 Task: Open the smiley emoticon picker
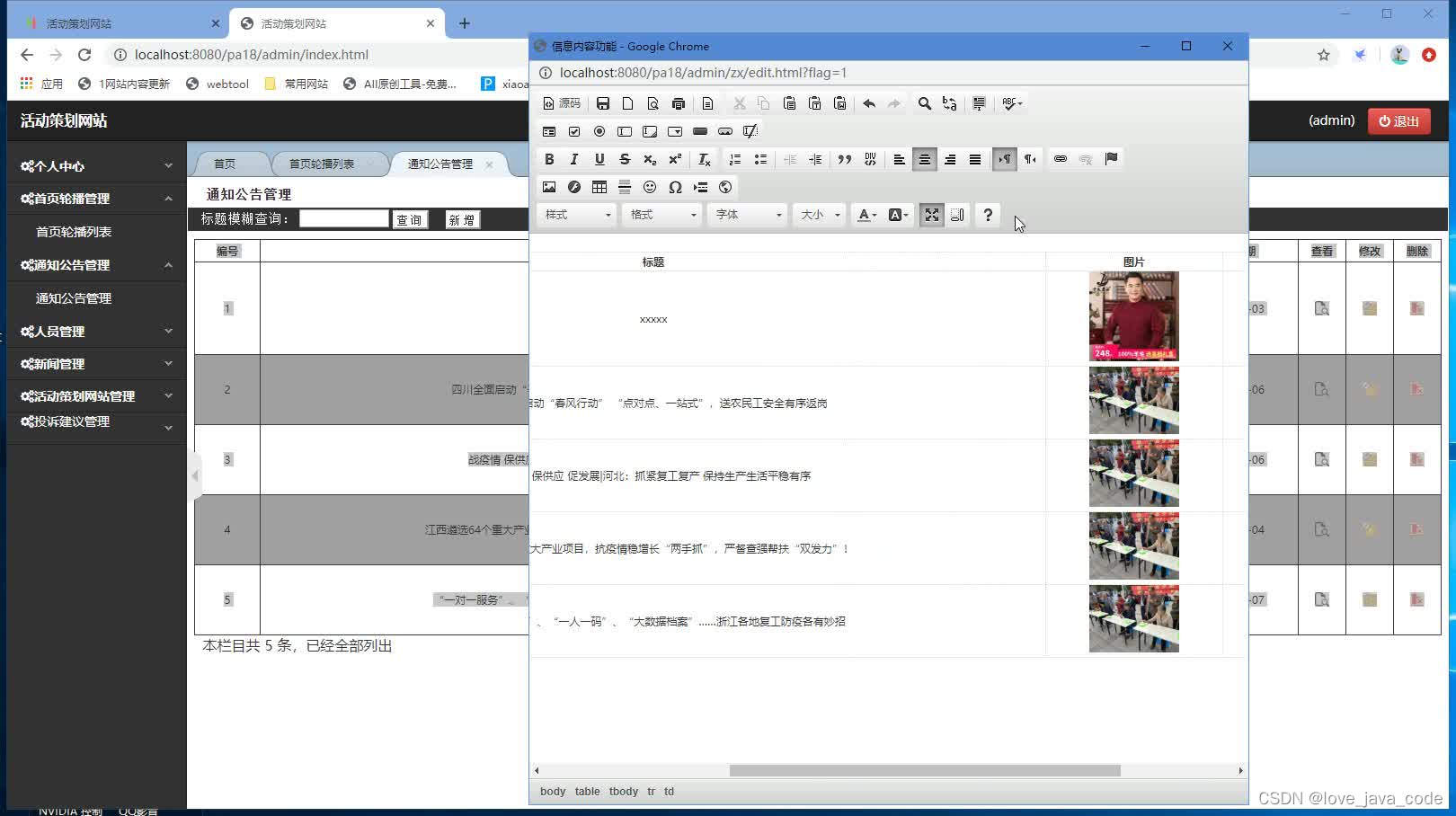(650, 187)
